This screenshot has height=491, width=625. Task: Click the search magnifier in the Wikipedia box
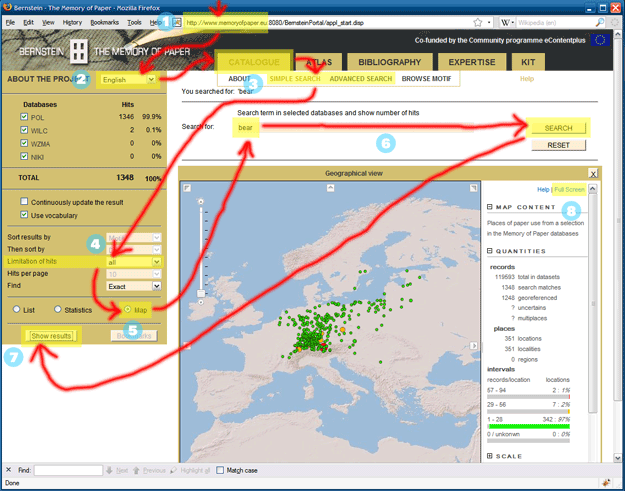pyautogui.click(x=599, y=23)
